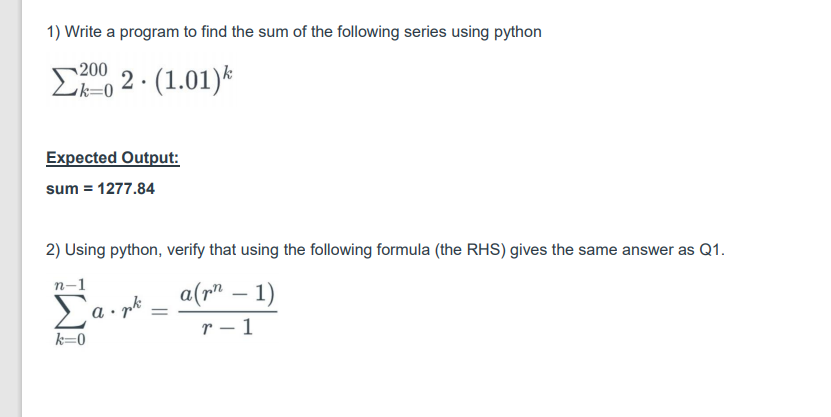Click the large sigma in the second formula
The width and height of the screenshot is (831, 417).
click(x=70, y=312)
